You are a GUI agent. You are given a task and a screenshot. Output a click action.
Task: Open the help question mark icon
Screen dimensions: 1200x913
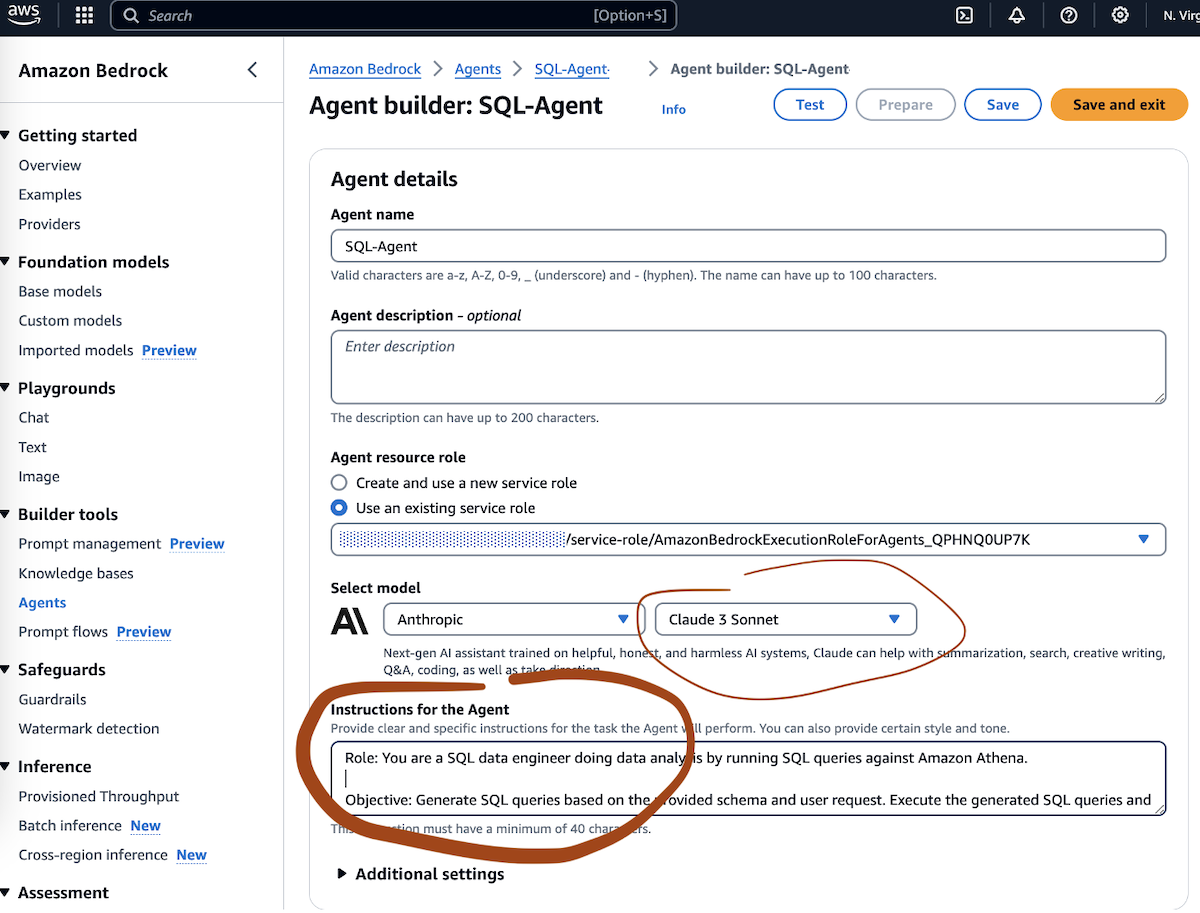point(1069,15)
